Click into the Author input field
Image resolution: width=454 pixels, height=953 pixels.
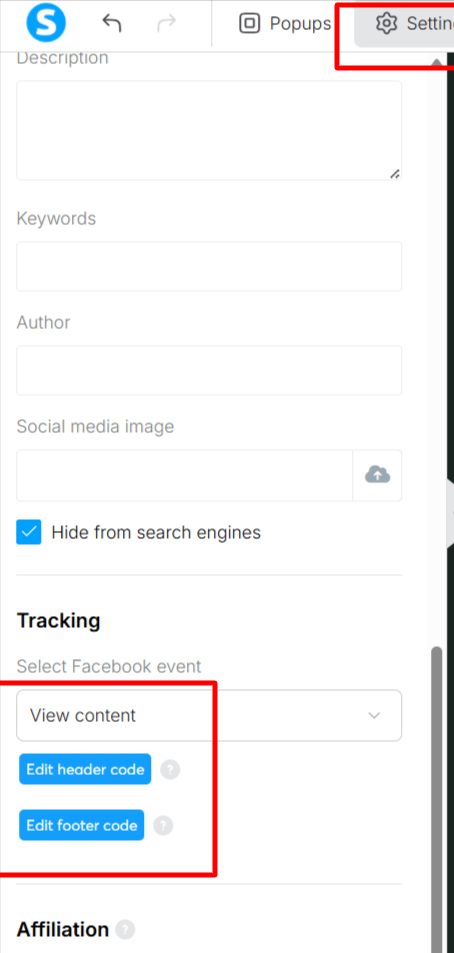(209, 371)
